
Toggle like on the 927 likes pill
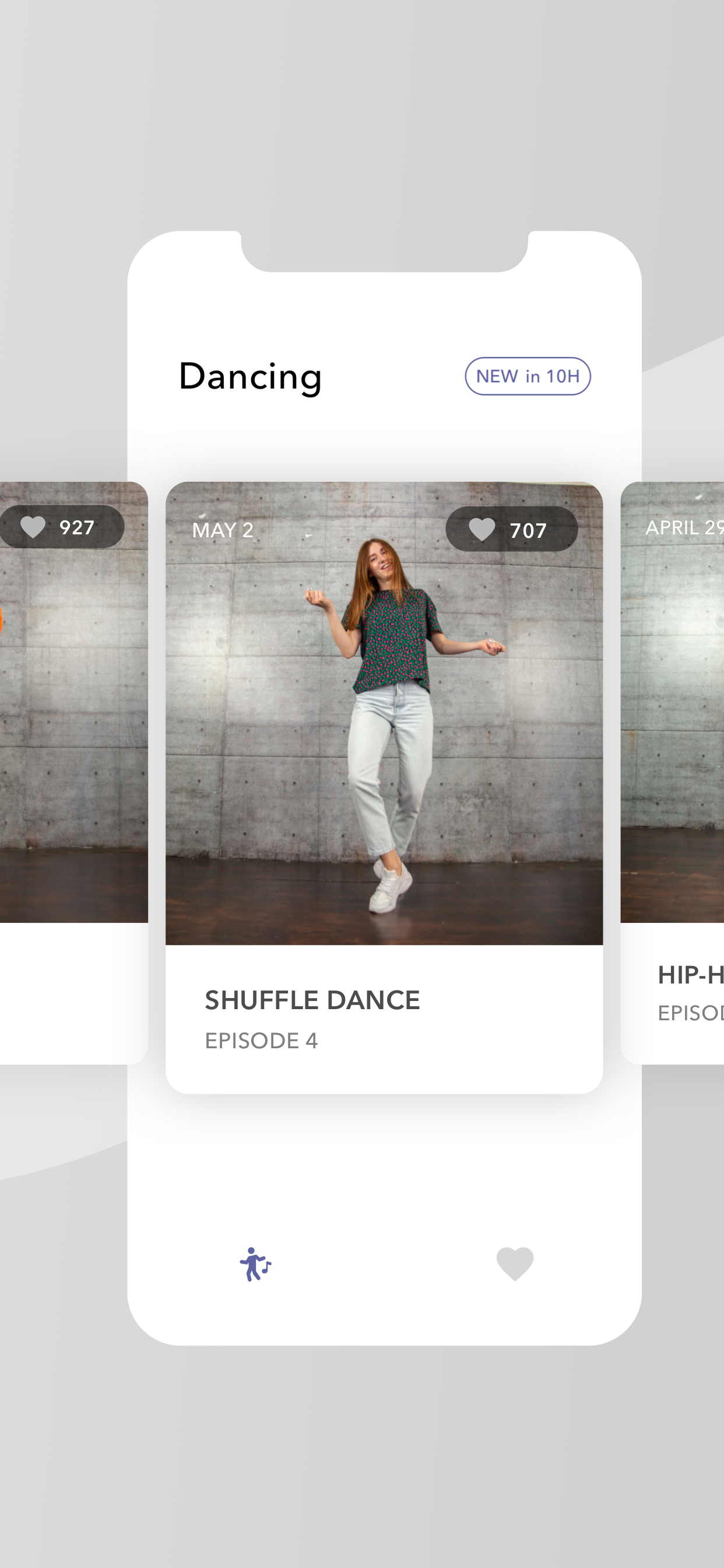[61, 527]
